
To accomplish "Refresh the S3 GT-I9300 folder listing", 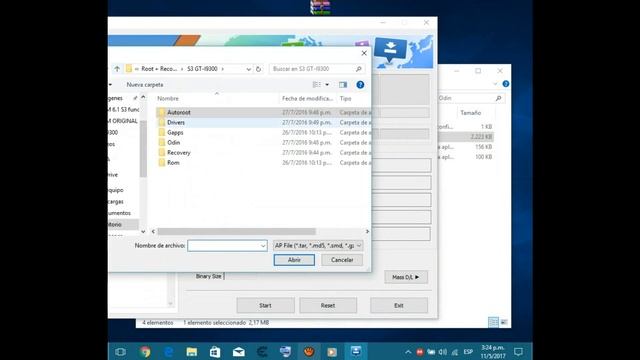I will [258, 69].
